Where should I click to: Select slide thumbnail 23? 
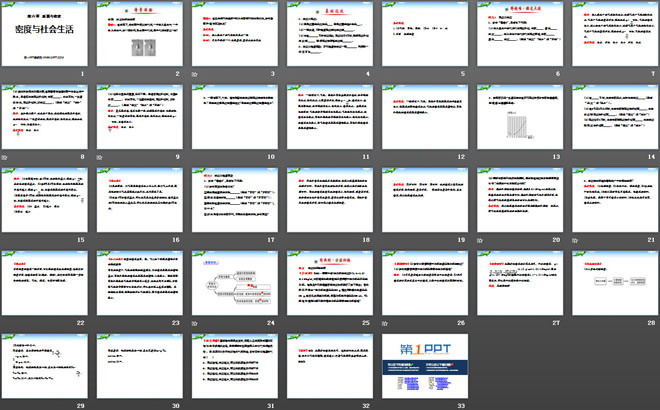point(140,283)
